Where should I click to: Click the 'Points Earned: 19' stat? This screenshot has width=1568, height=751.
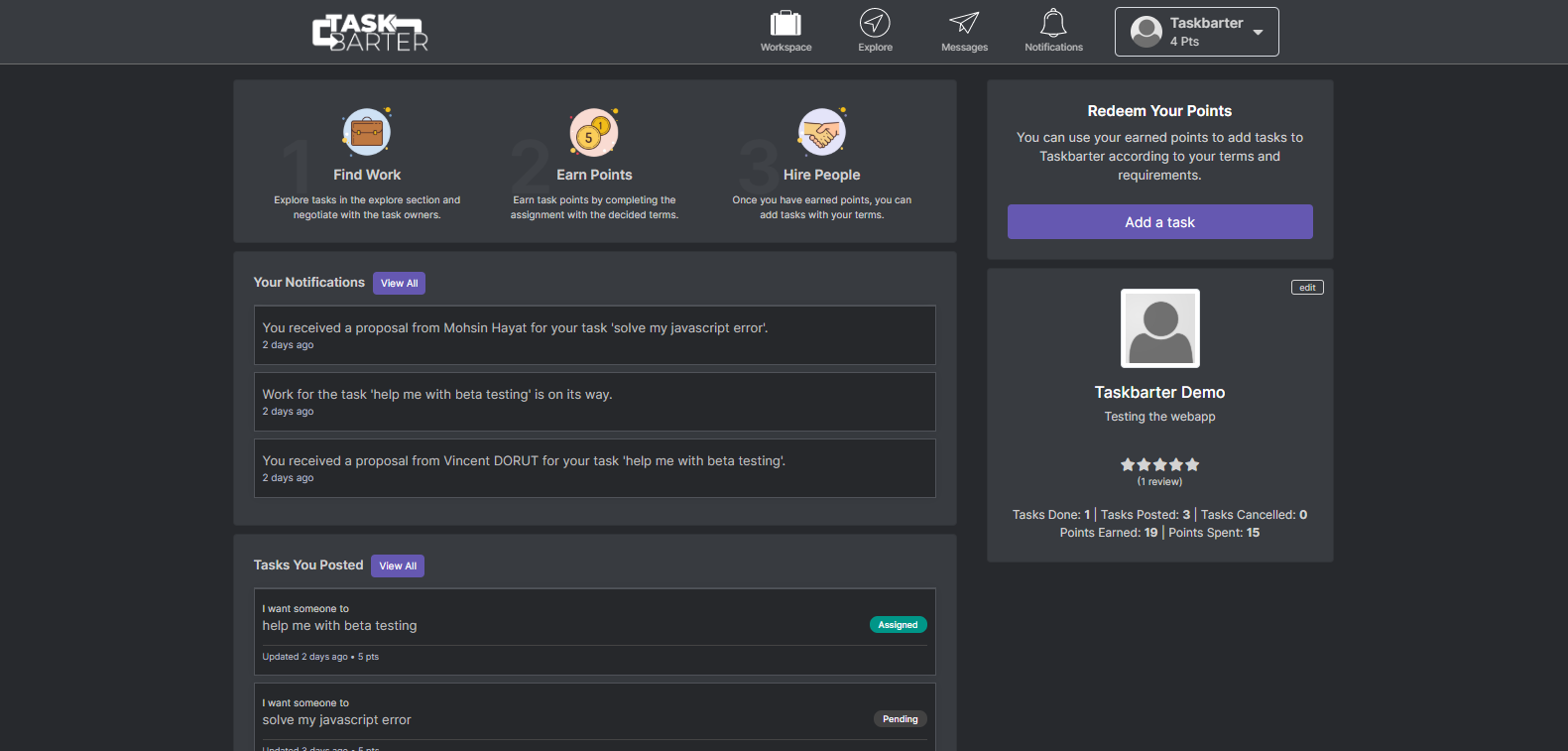[x=1109, y=533]
